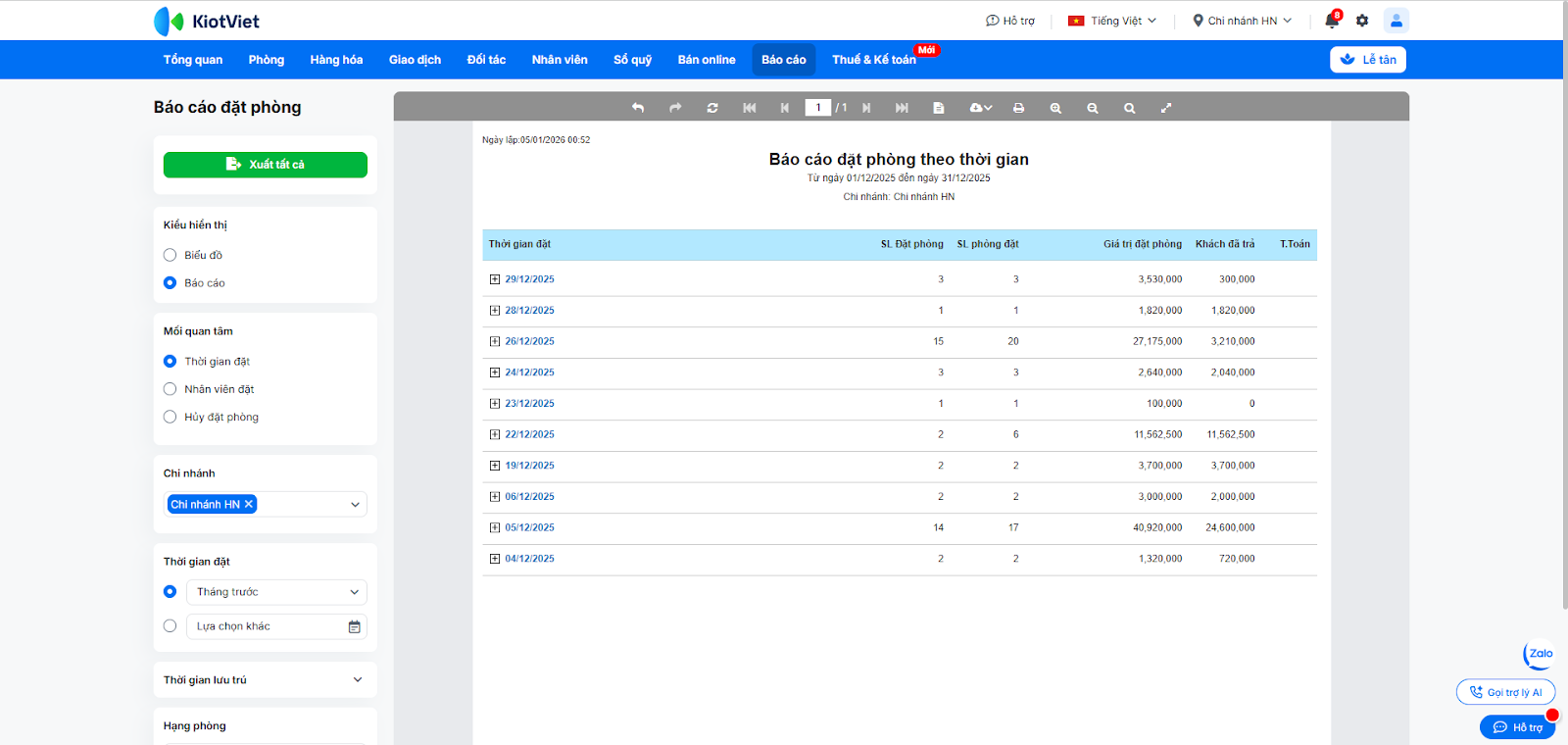The width and height of the screenshot is (1568, 745).
Task: Select Biểu đồ display type
Action: coord(170,255)
